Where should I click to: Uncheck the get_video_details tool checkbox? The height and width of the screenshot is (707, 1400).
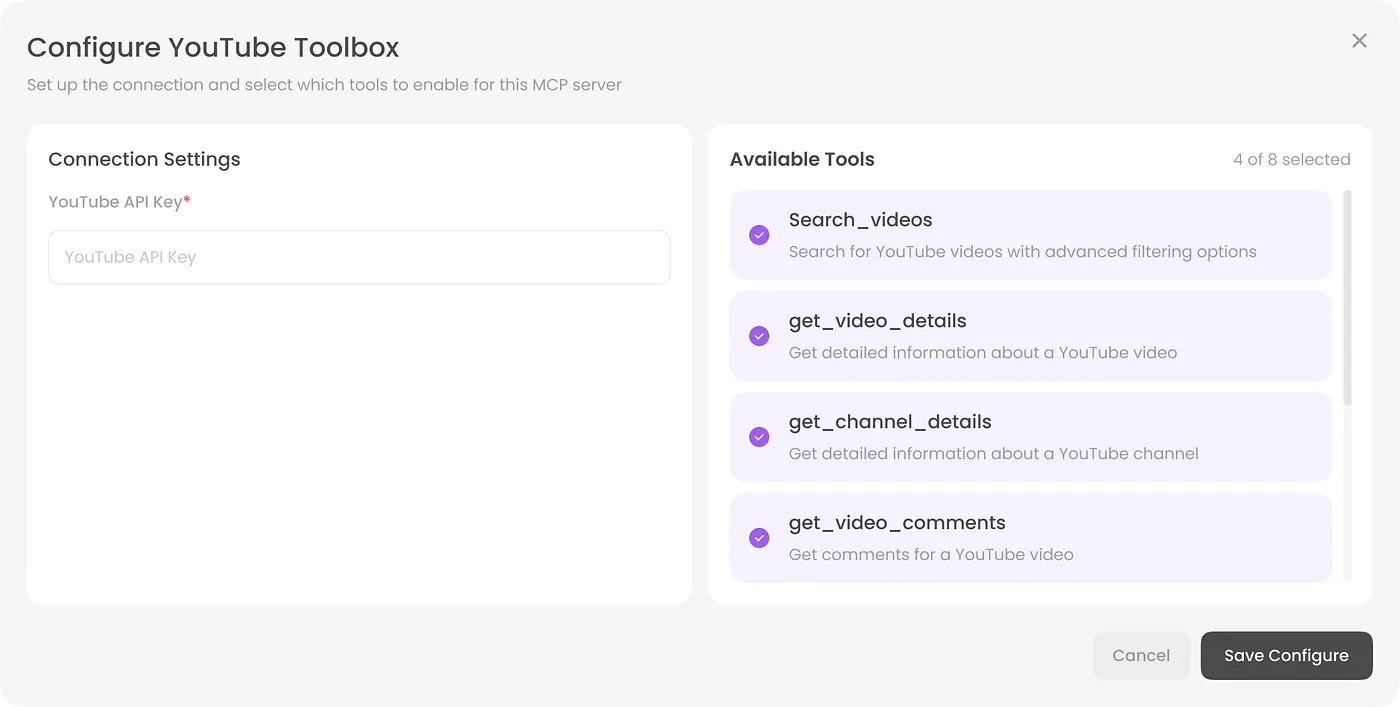pos(759,336)
